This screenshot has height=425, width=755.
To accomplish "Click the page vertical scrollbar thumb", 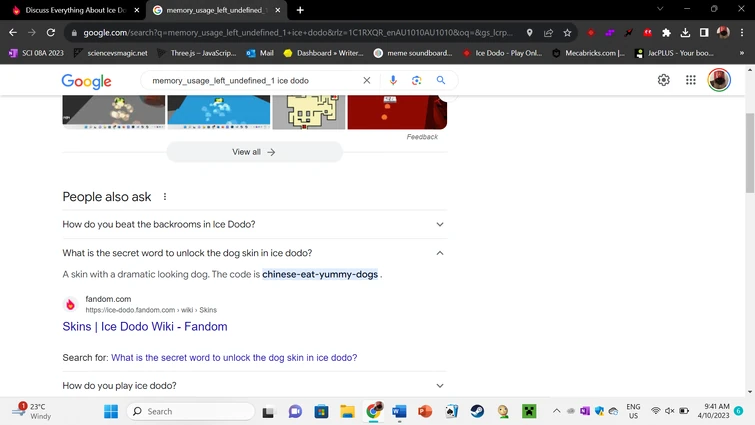I will (750, 153).
